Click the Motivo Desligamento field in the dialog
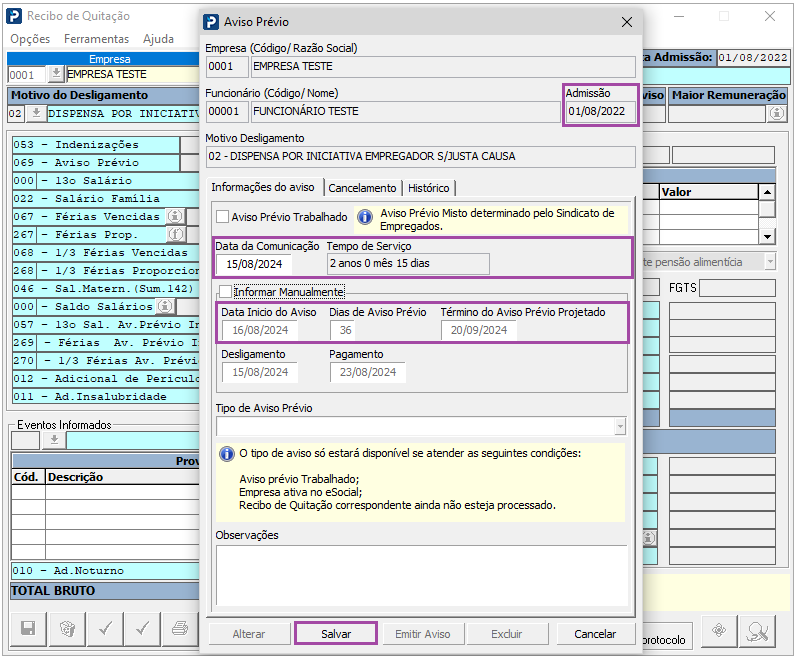 pos(420,157)
